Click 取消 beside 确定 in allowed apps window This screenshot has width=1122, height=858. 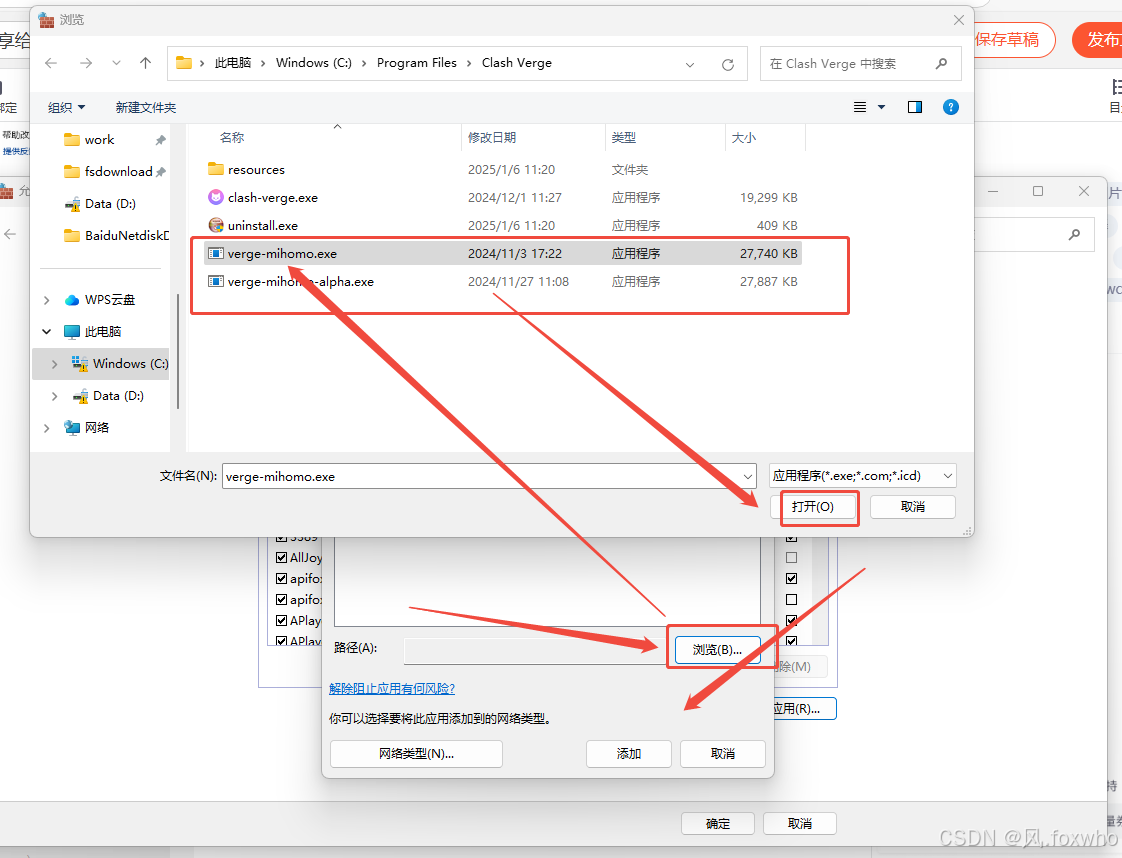point(799,824)
